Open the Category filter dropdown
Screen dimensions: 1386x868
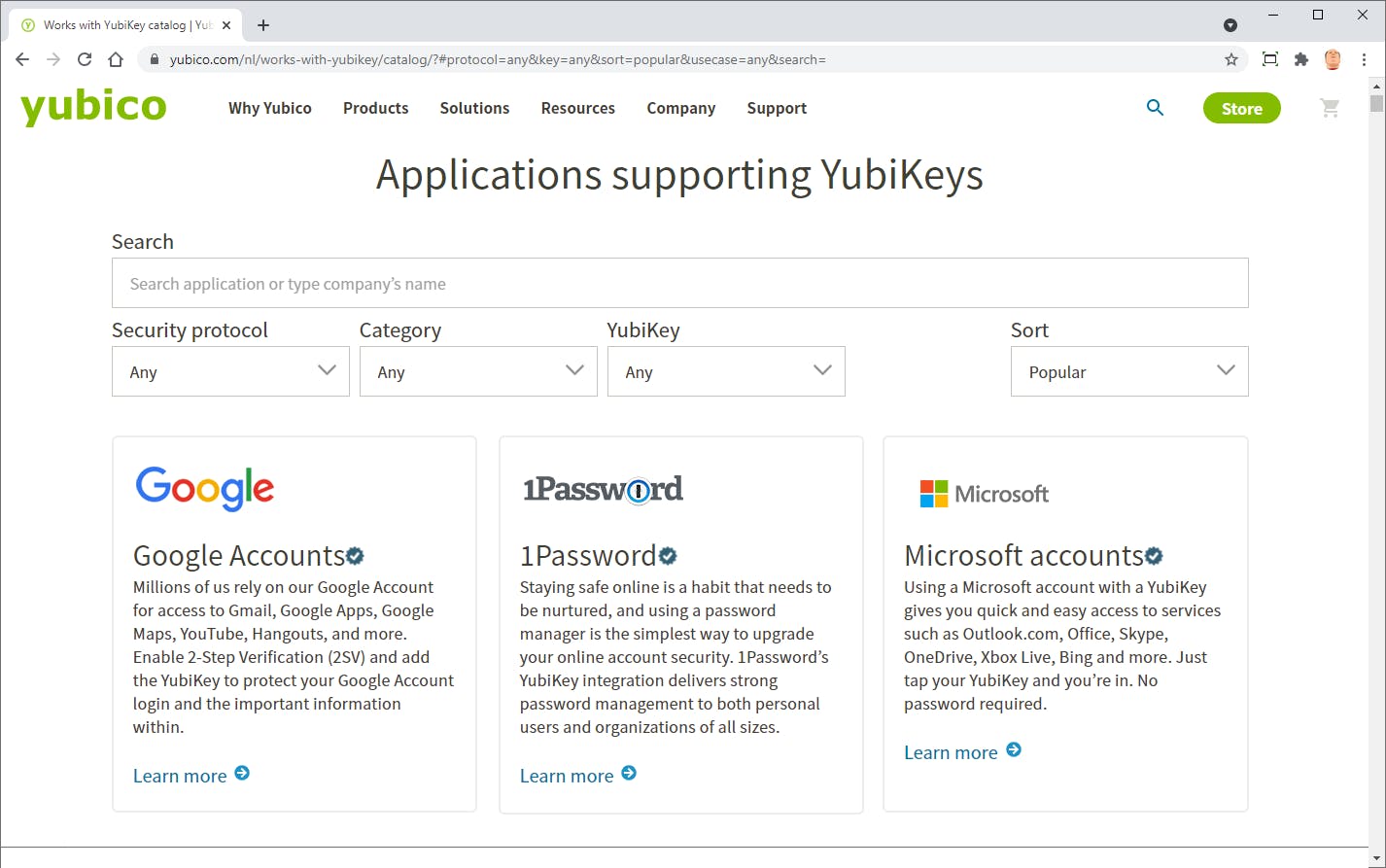click(478, 371)
